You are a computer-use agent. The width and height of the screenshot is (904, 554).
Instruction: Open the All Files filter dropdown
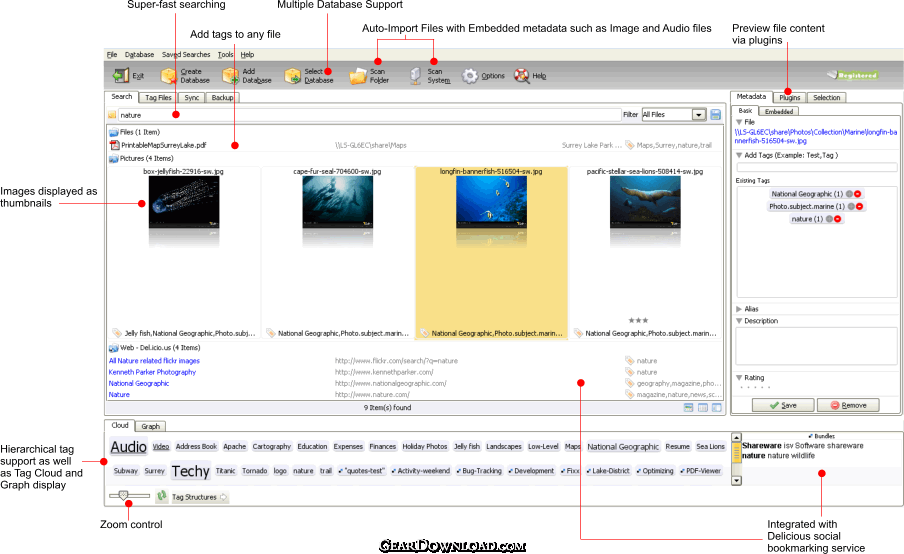point(699,115)
